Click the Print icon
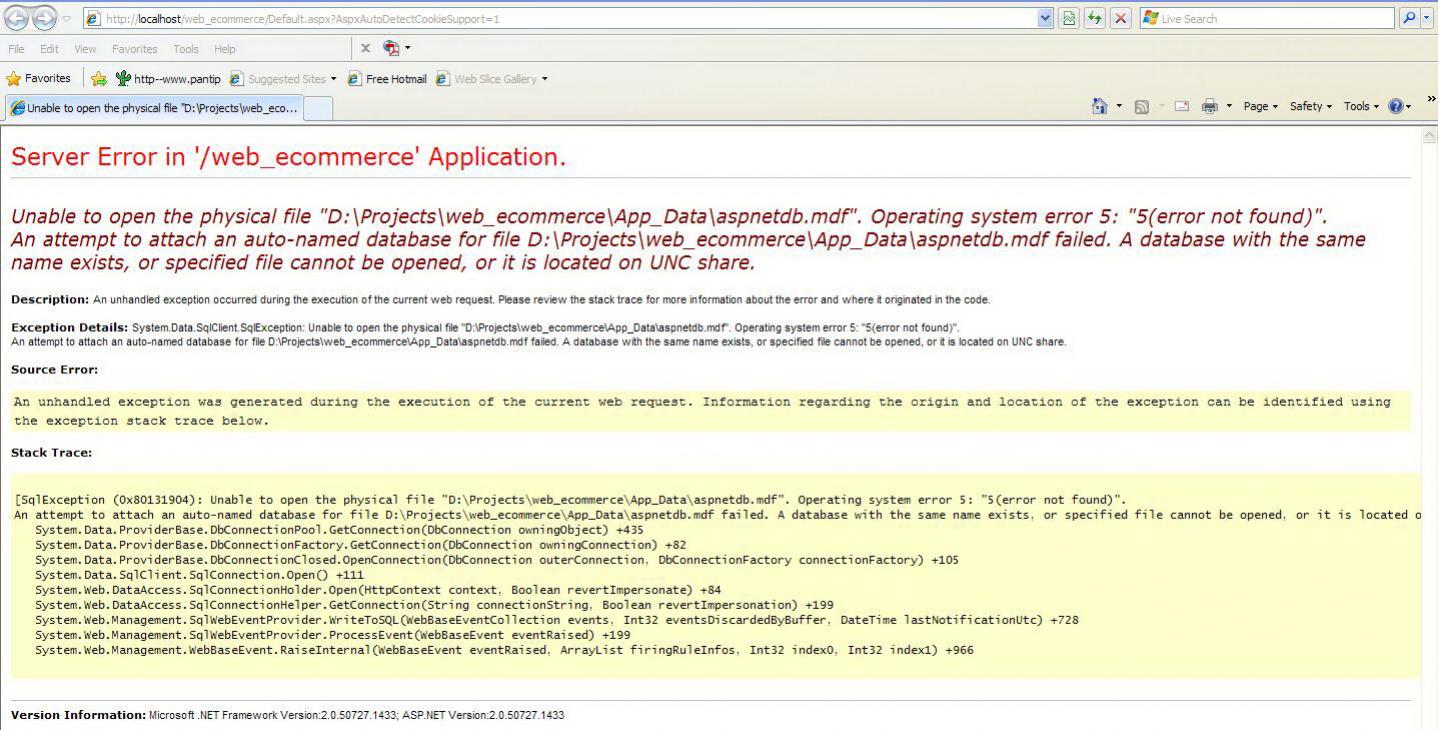 click(x=1210, y=106)
